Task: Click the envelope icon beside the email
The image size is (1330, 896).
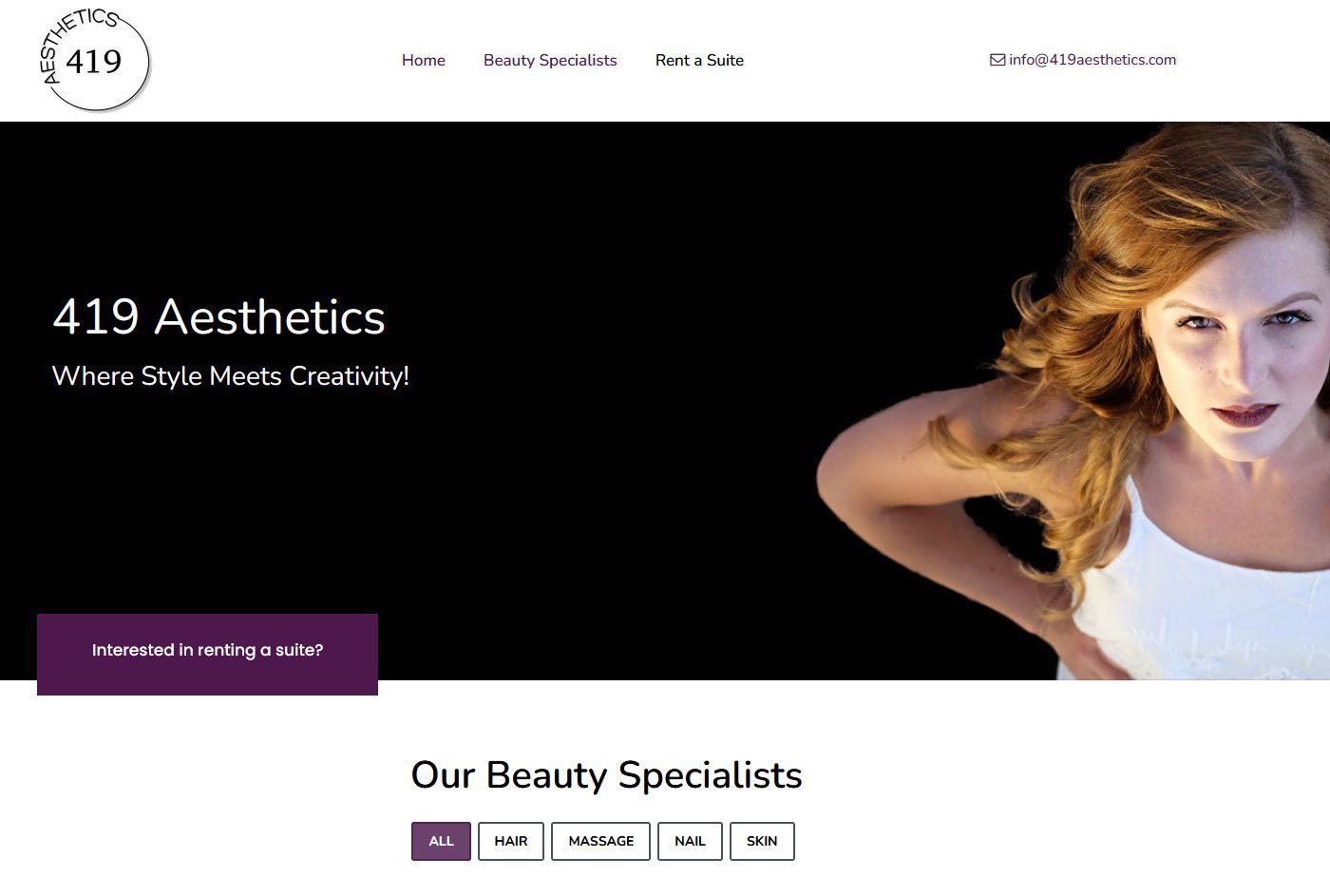Action: (x=997, y=60)
